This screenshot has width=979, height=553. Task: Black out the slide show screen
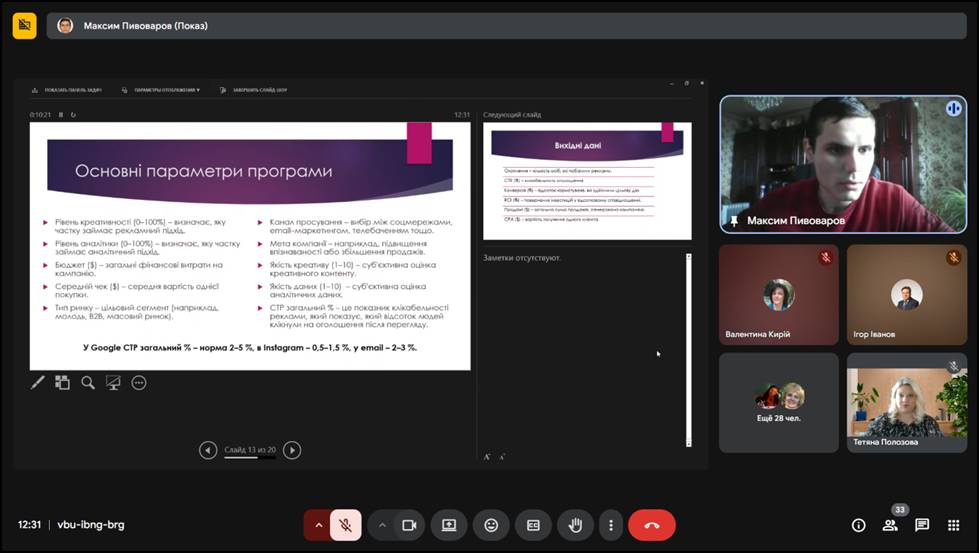[113, 382]
